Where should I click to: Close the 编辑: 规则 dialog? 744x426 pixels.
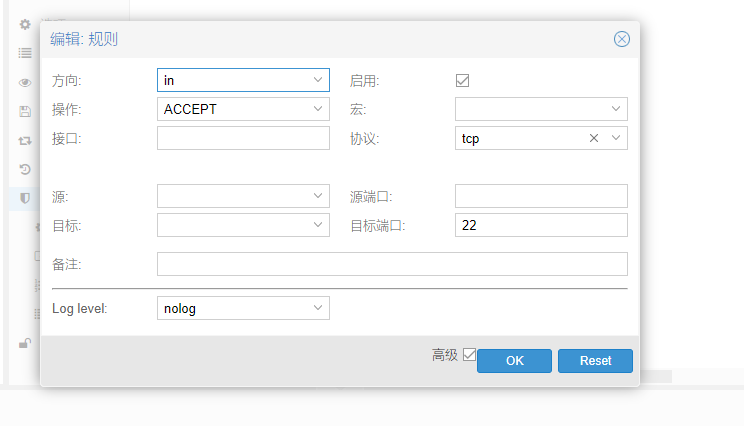click(621, 39)
